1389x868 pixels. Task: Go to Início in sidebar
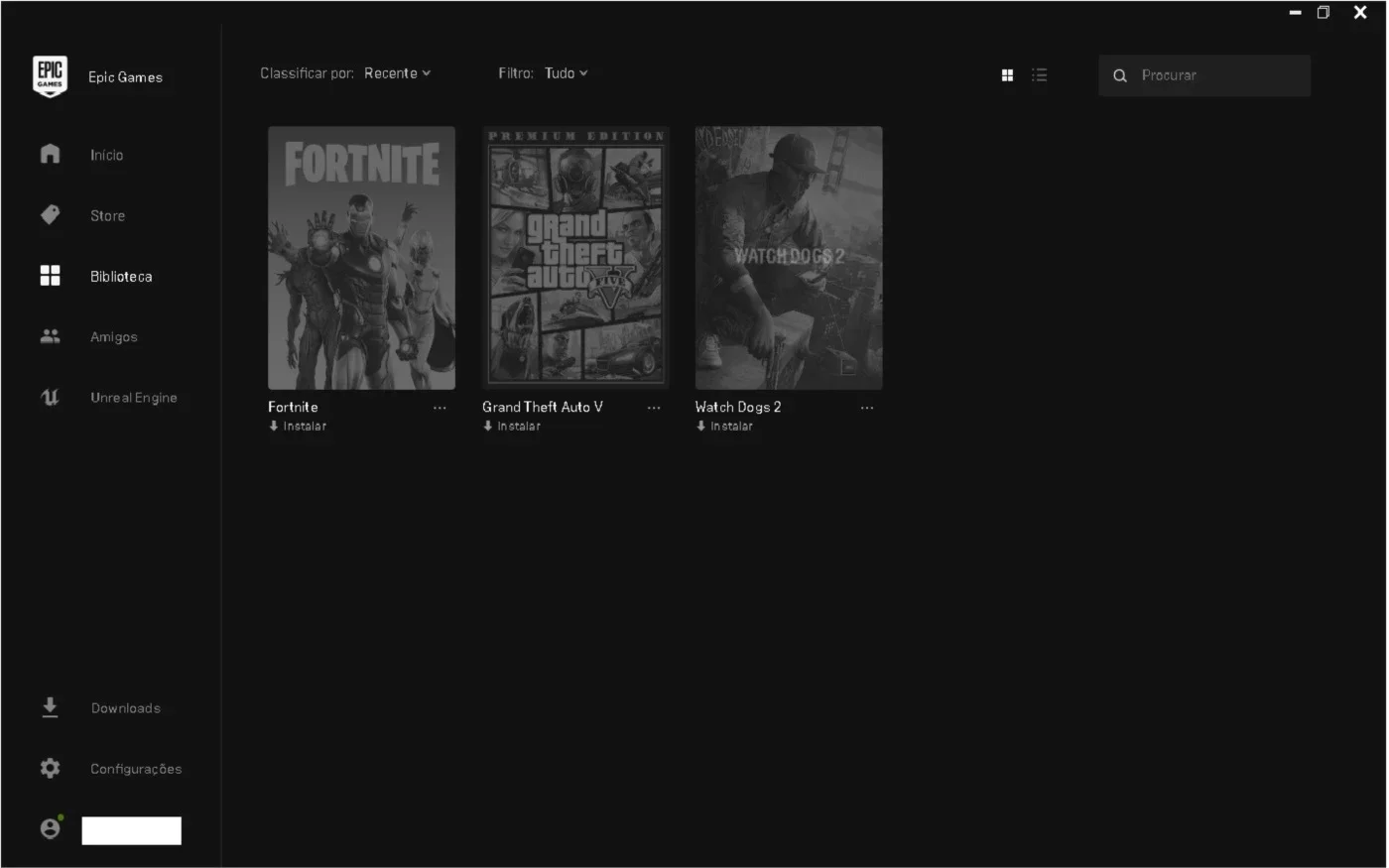(107, 155)
